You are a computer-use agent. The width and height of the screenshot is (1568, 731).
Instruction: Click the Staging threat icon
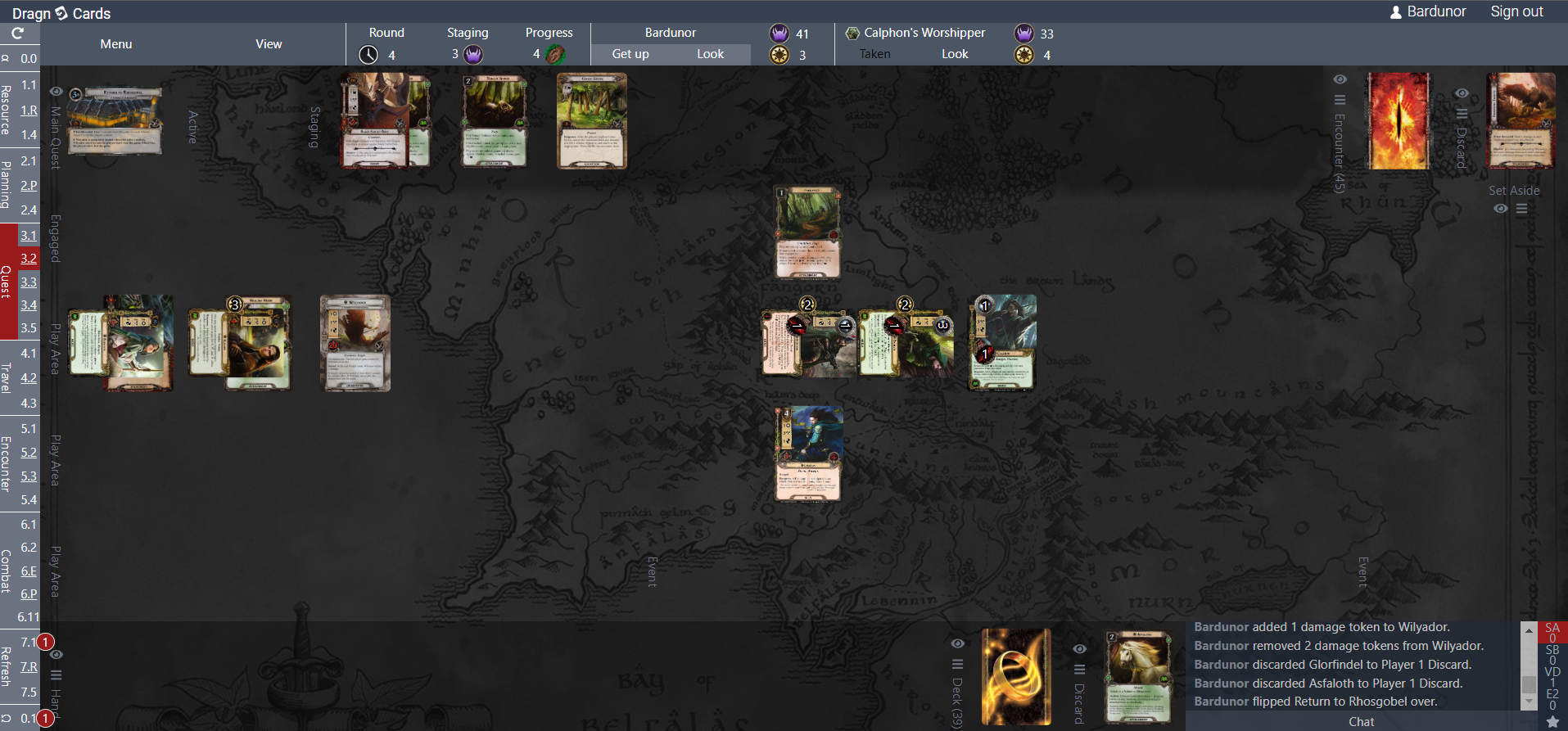(x=473, y=55)
